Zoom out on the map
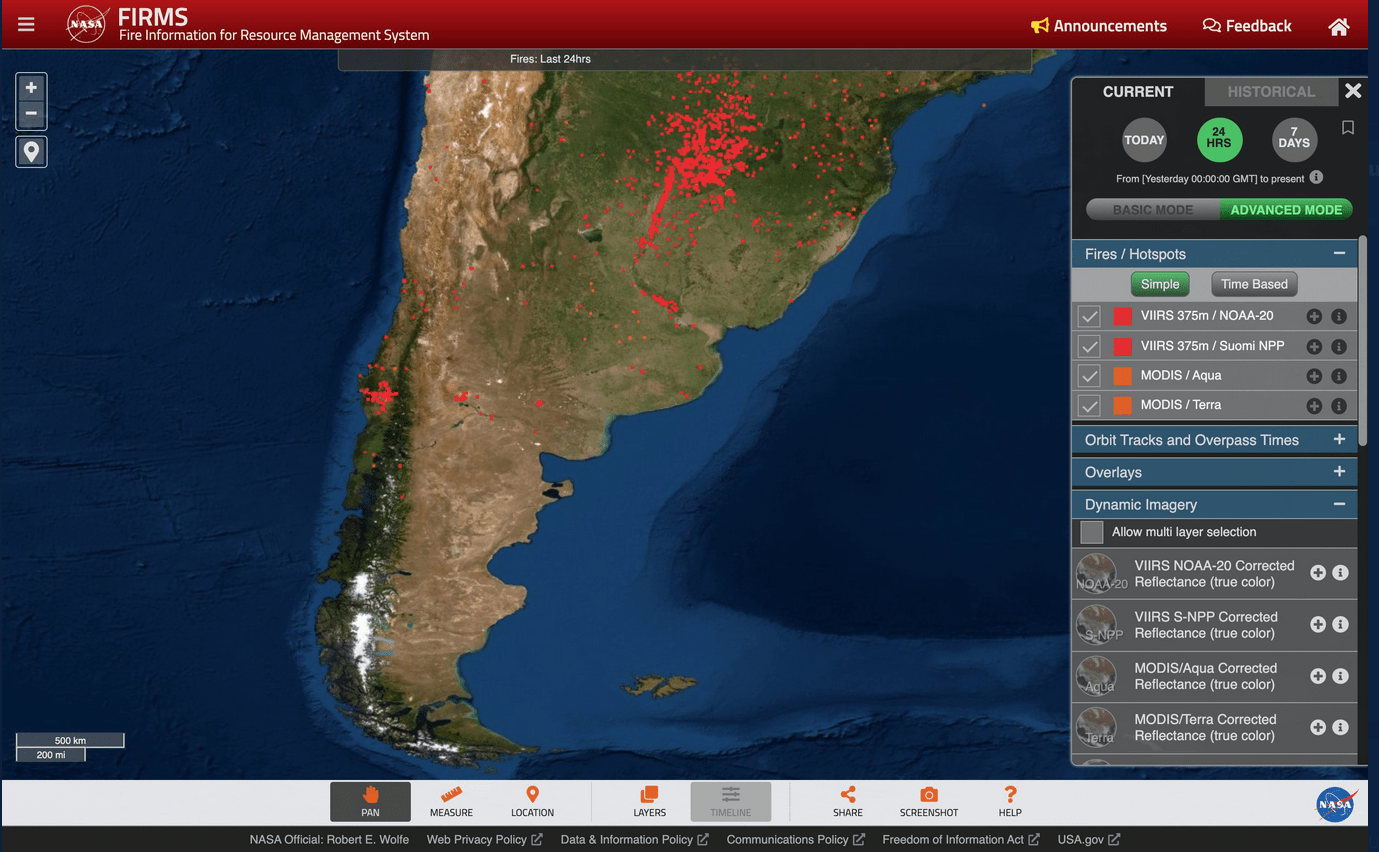The height and width of the screenshot is (852, 1379). click(x=31, y=113)
